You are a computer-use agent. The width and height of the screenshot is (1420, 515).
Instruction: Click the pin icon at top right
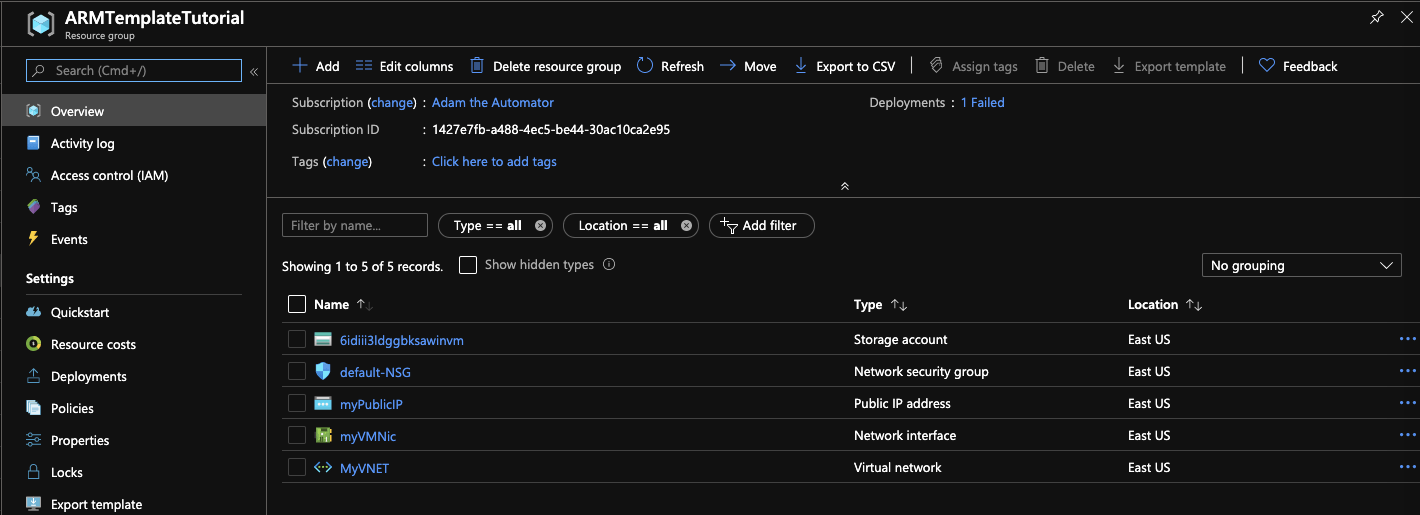[1377, 17]
